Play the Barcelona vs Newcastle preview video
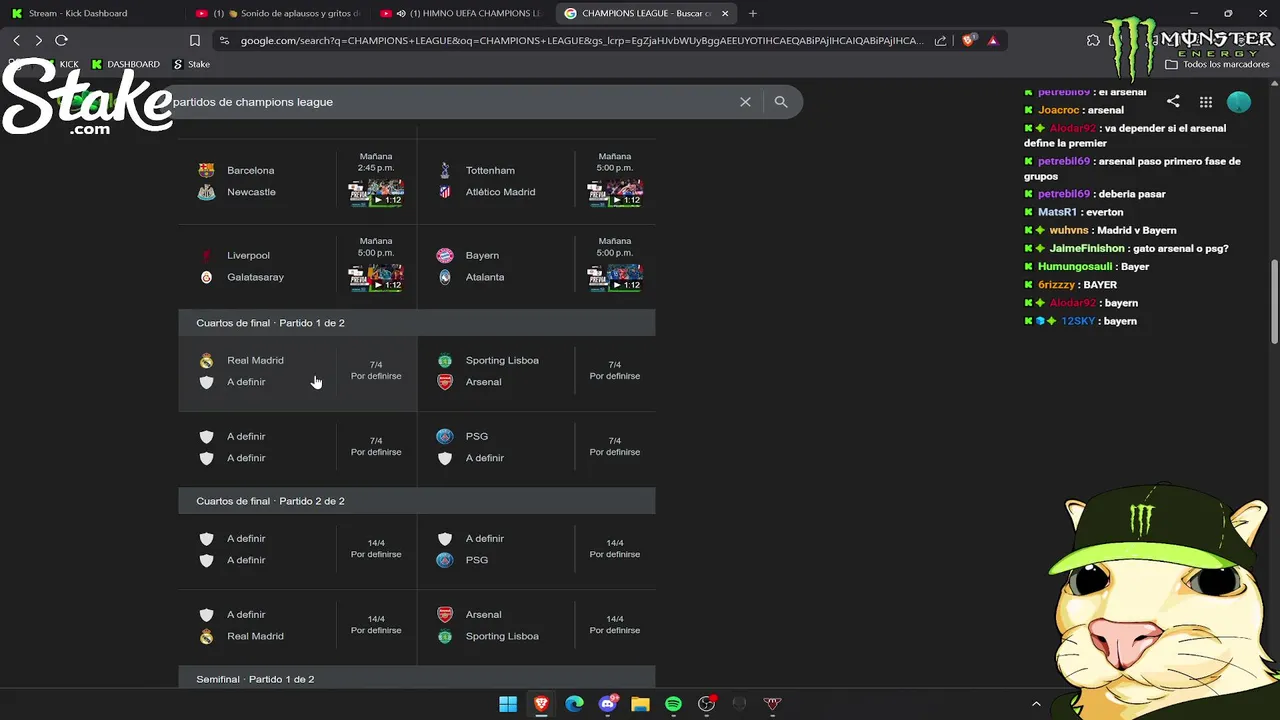This screenshot has height=720, width=1280. [376, 193]
